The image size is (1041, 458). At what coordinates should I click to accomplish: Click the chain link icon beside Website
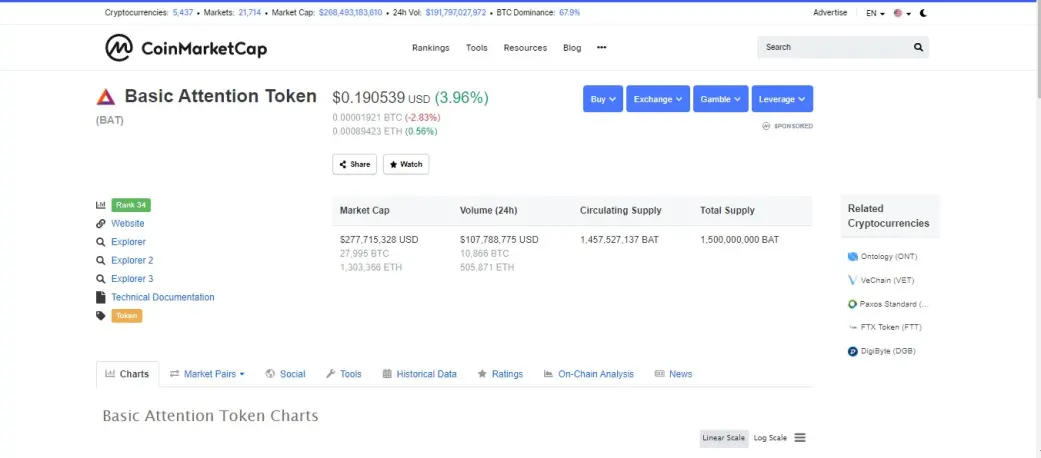(x=101, y=224)
